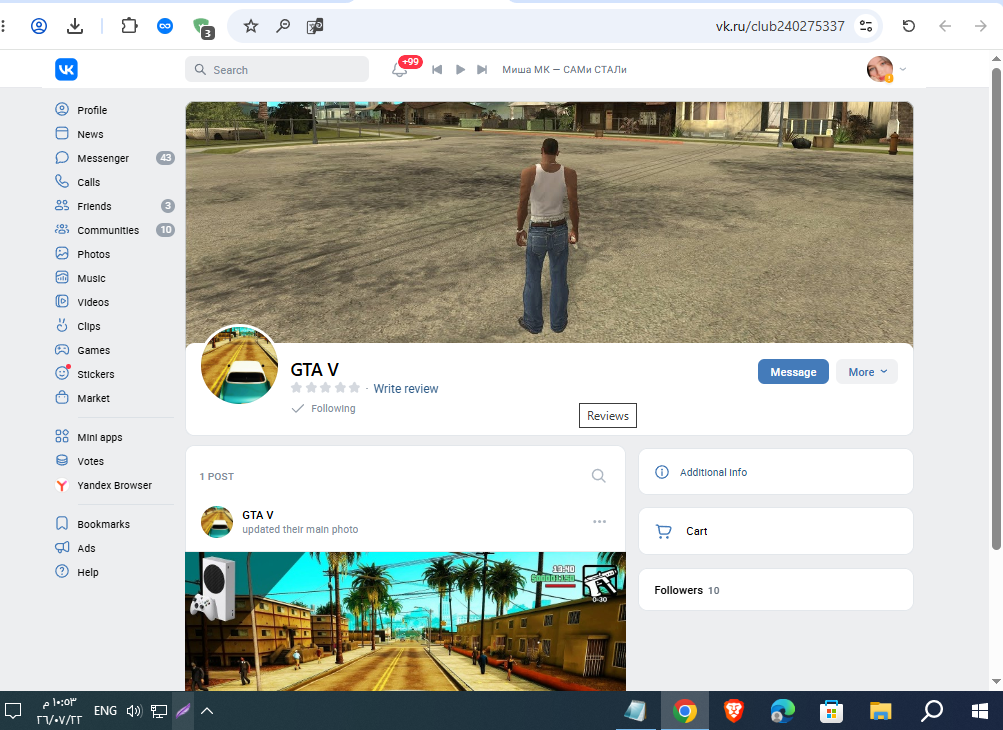The image size is (1003, 730).
Task: Click the translate page icon
Action: click(x=315, y=26)
